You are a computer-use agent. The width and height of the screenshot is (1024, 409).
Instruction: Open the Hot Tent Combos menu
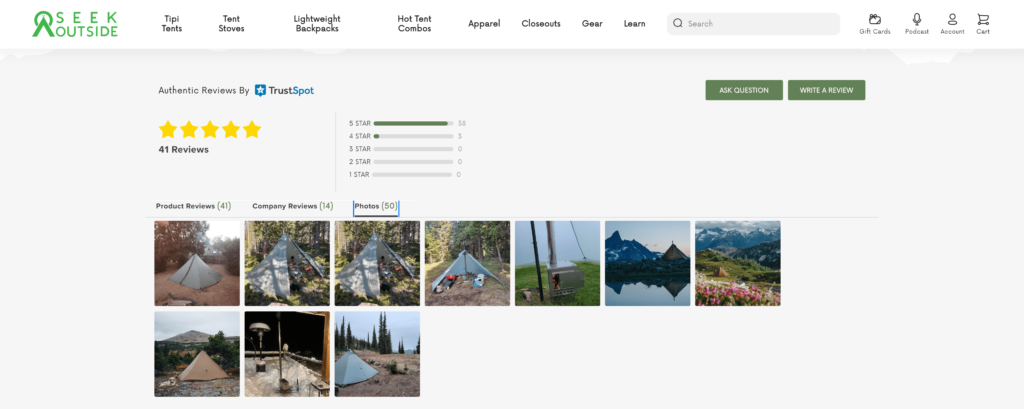tap(414, 24)
